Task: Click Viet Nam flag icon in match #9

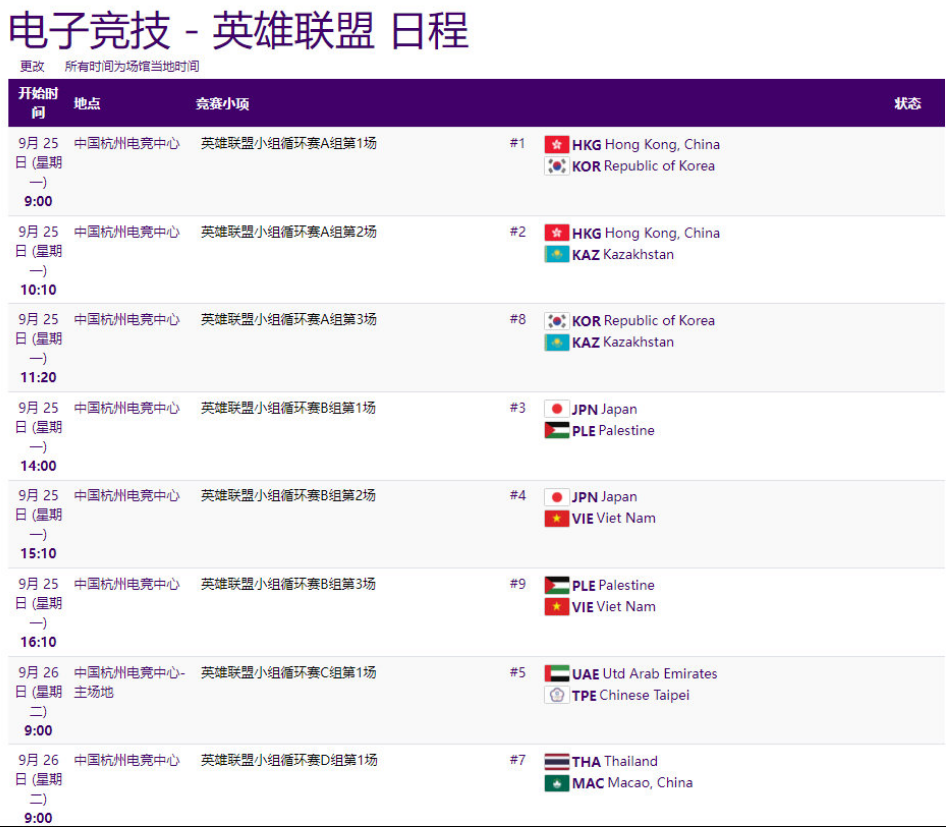Action: tap(556, 607)
